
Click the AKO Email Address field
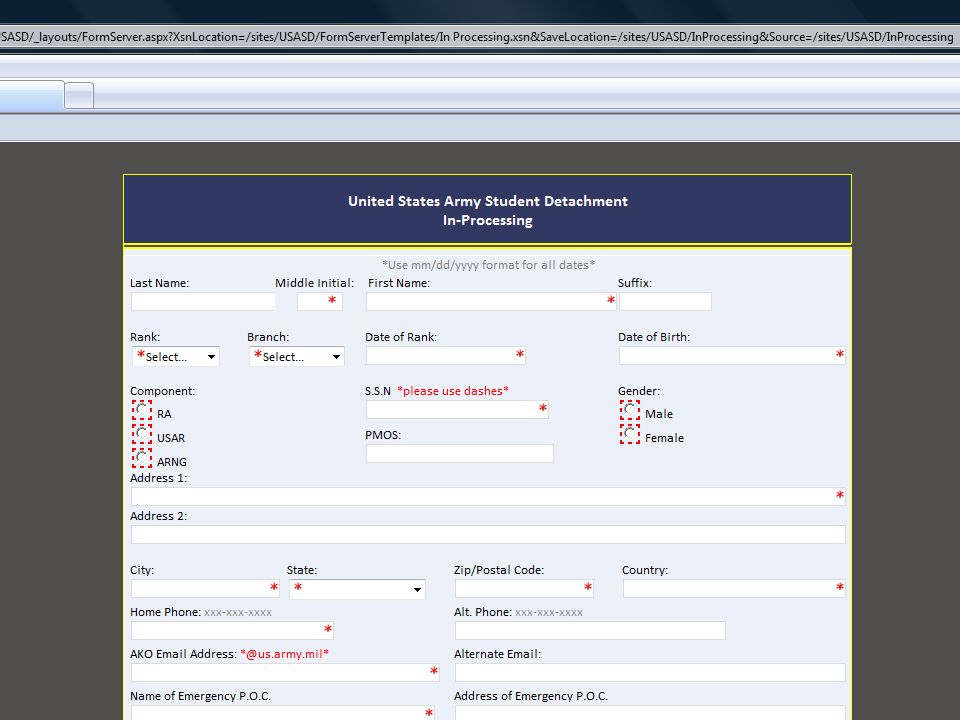coord(285,672)
